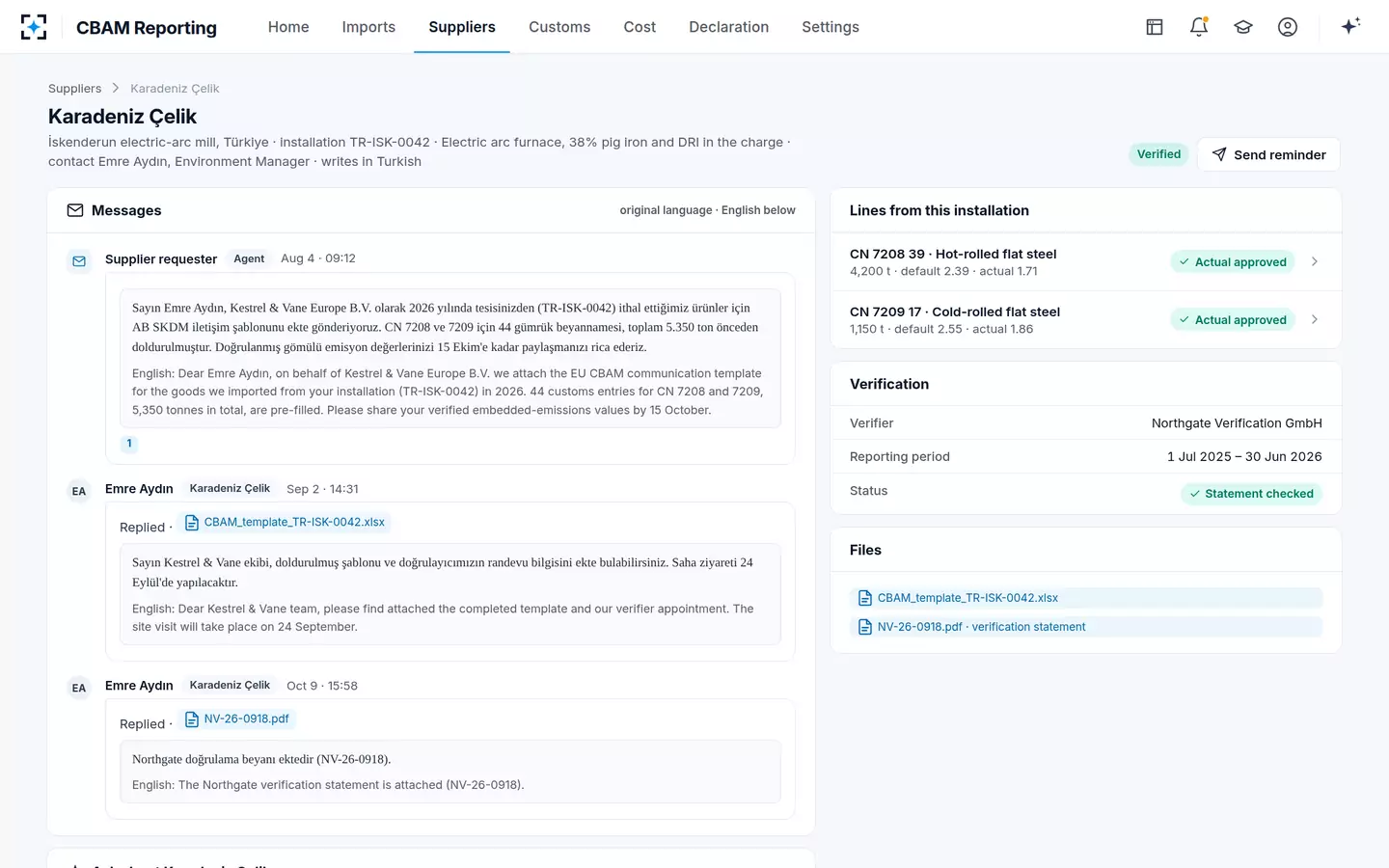The height and width of the screenshot is (868, 1389).
Task: Open the Customs tab
Action: point(559,27)
